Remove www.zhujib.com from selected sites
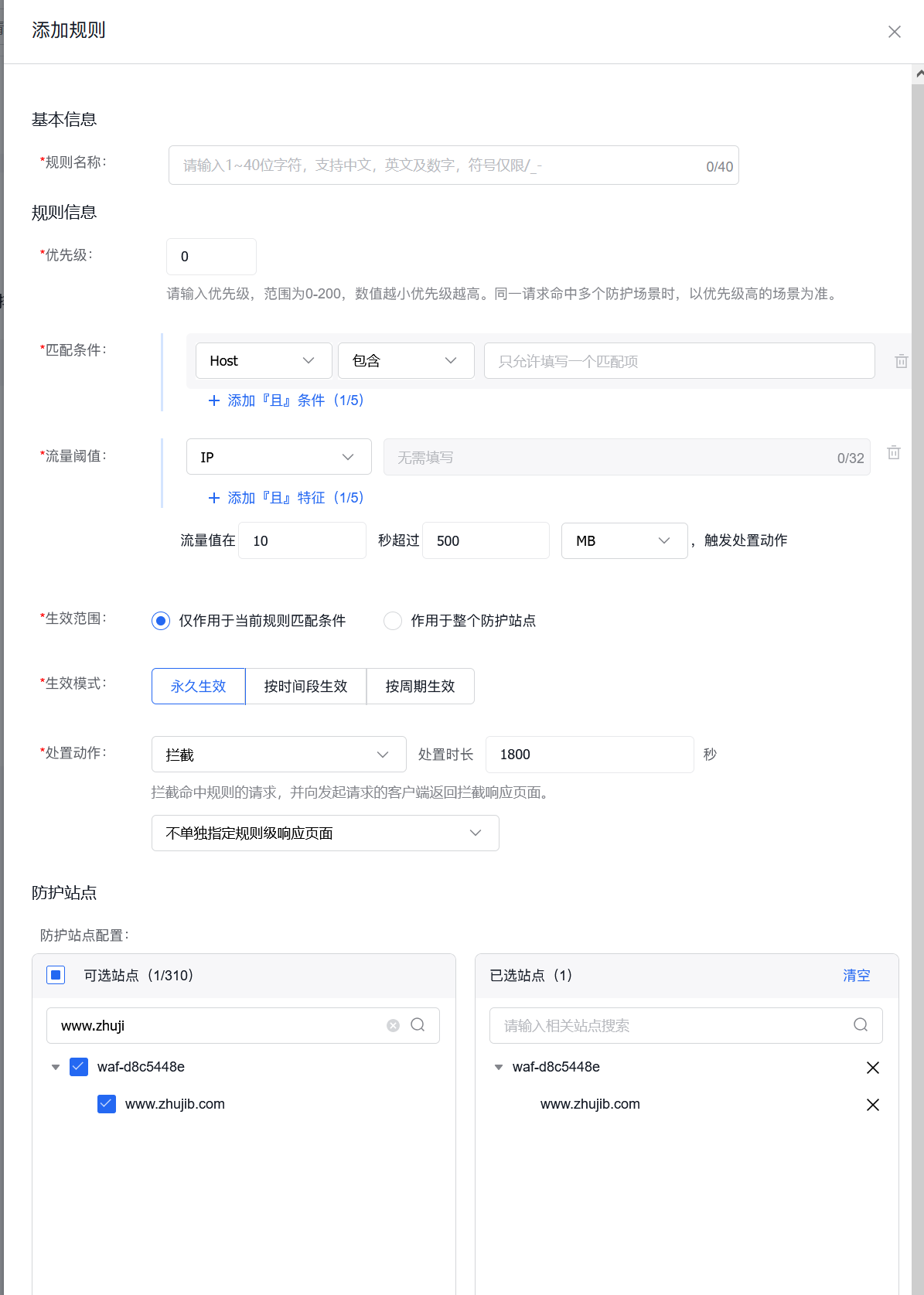924x1295 pixels. (x=873, y=1105)
